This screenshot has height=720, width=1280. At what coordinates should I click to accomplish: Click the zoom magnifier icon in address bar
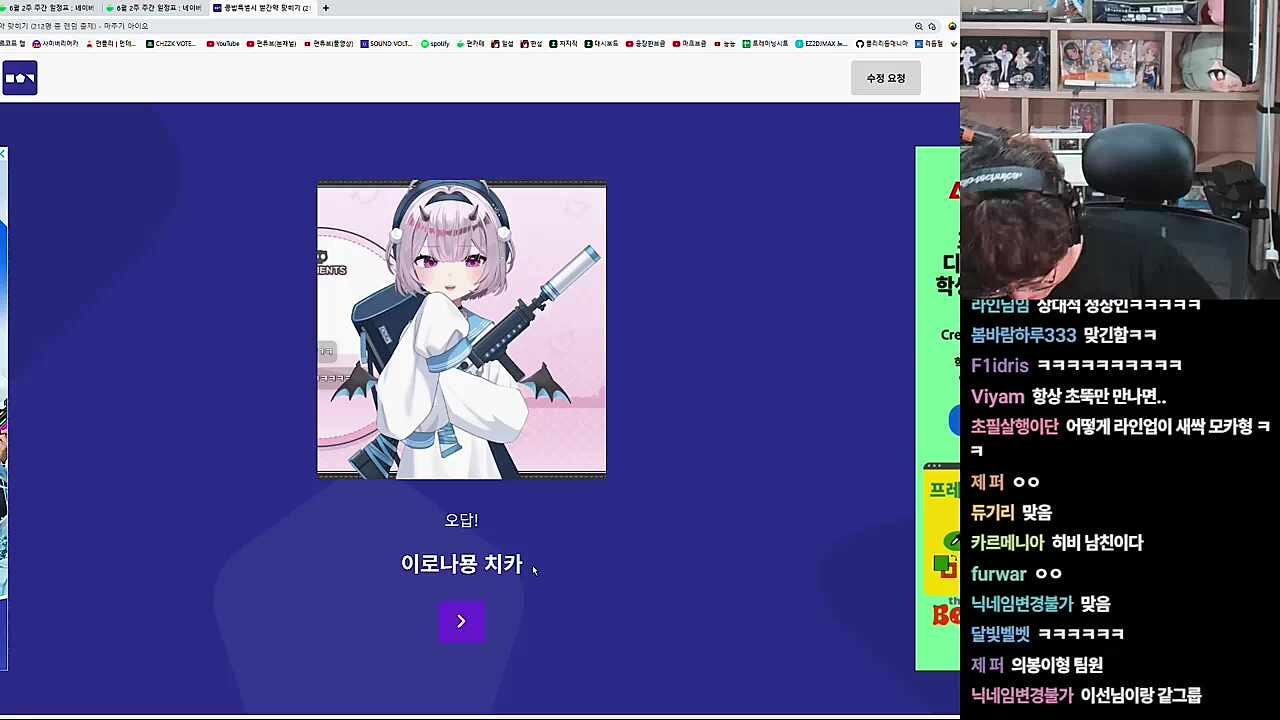pyautogui.click(x=918, y=26)
